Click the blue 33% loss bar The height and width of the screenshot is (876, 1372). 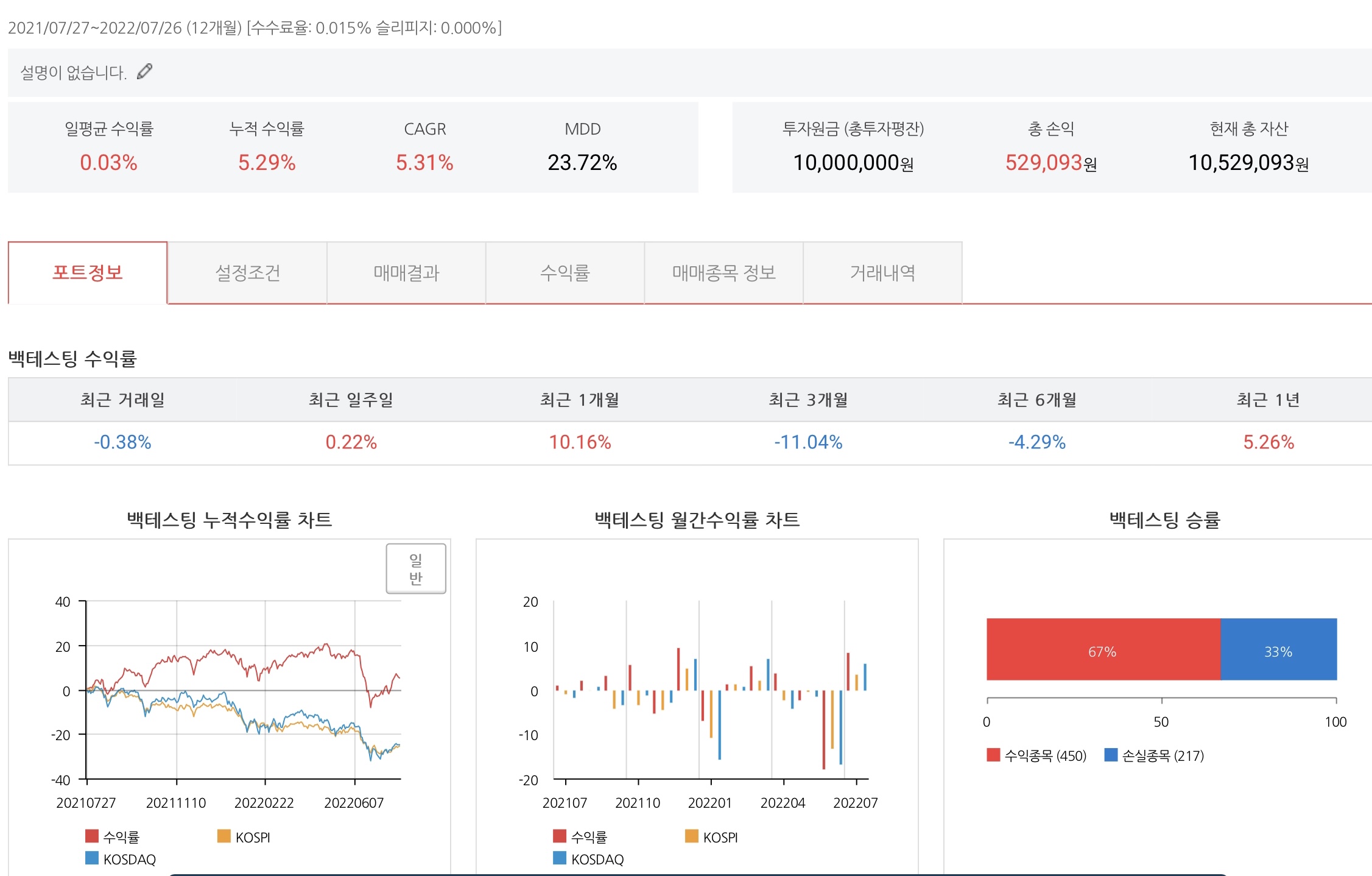tap(1278, 649)
